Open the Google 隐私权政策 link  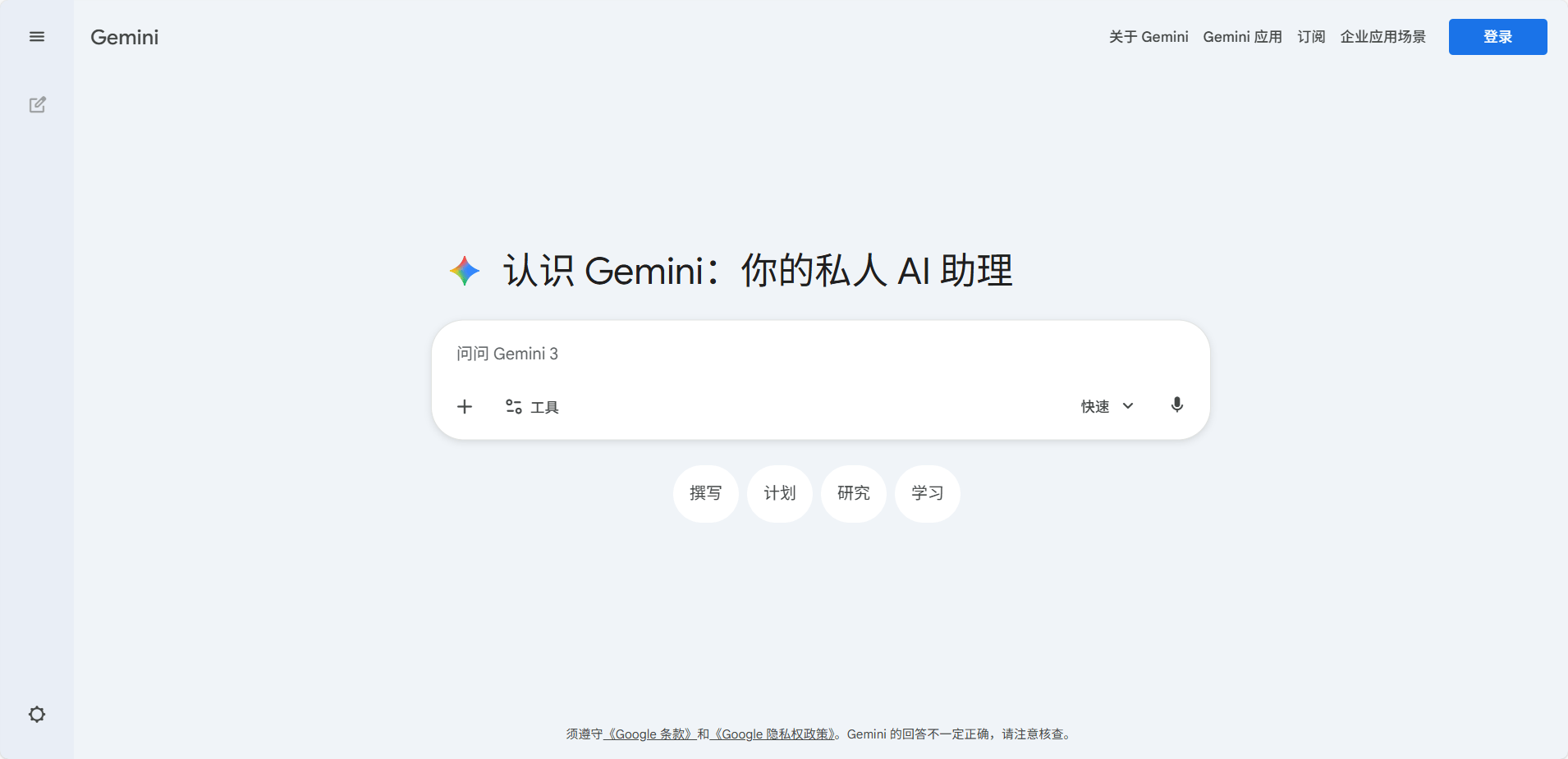point(773,734)
